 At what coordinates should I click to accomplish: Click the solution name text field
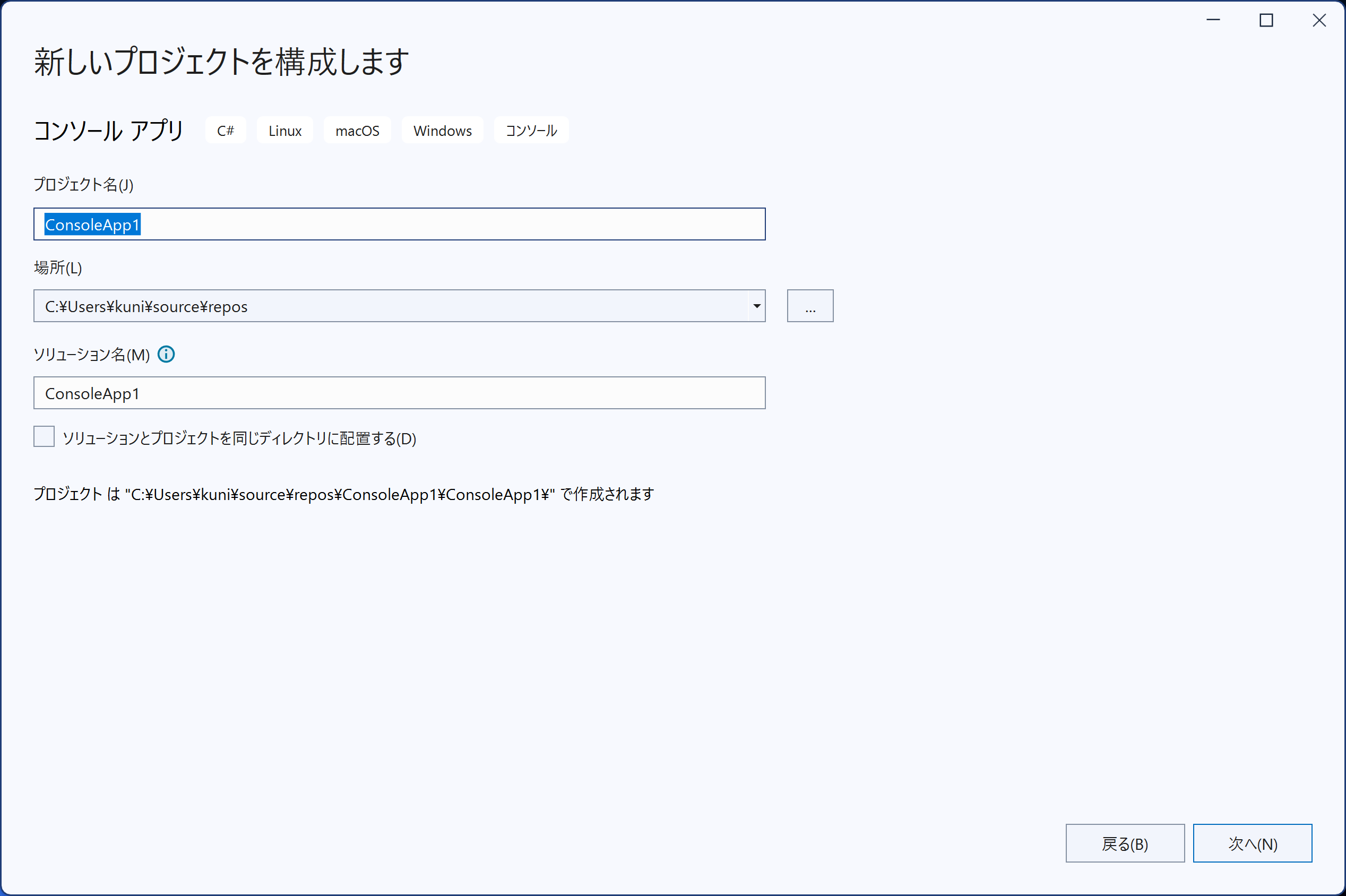point(399,393)
